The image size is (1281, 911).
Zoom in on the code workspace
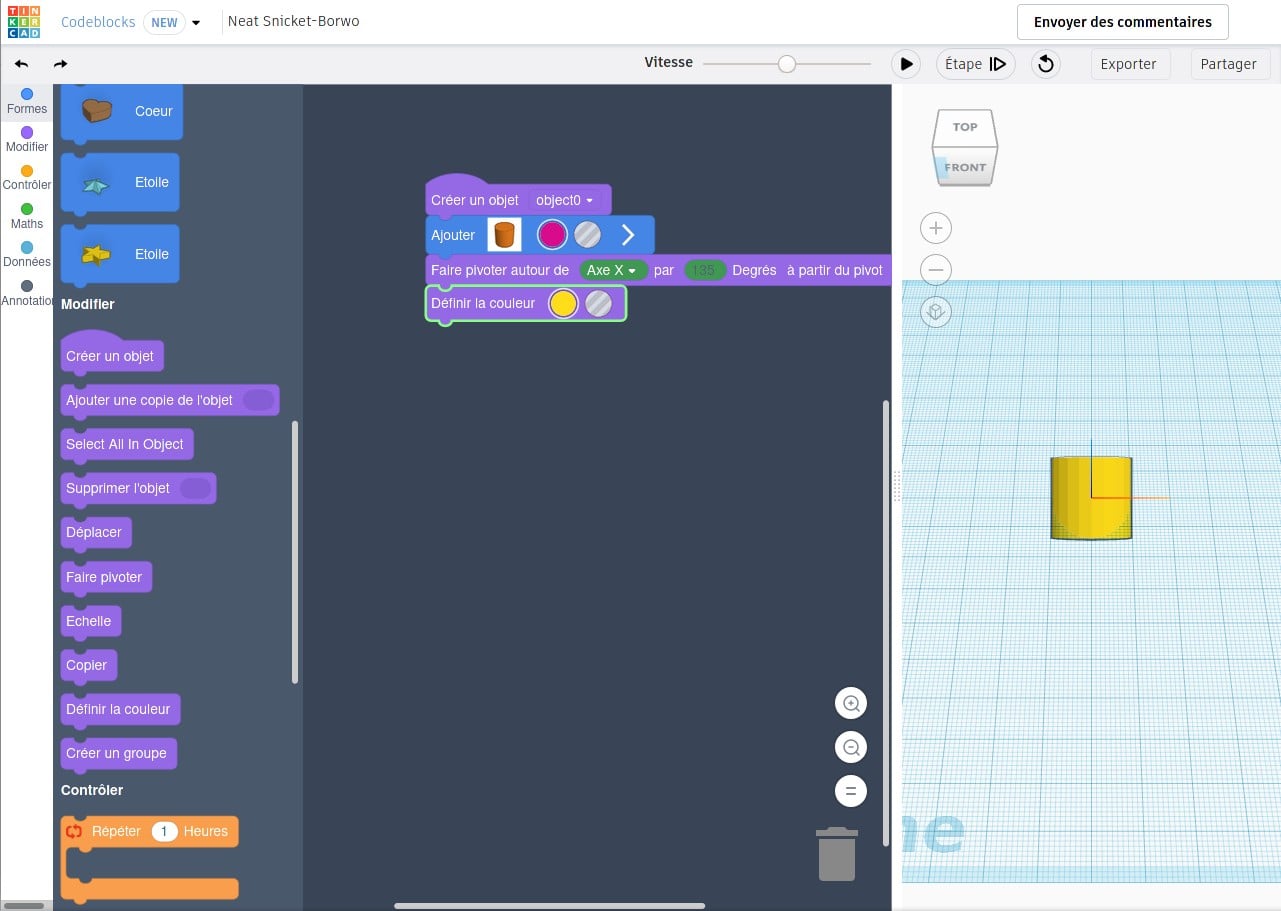[851, 703]
